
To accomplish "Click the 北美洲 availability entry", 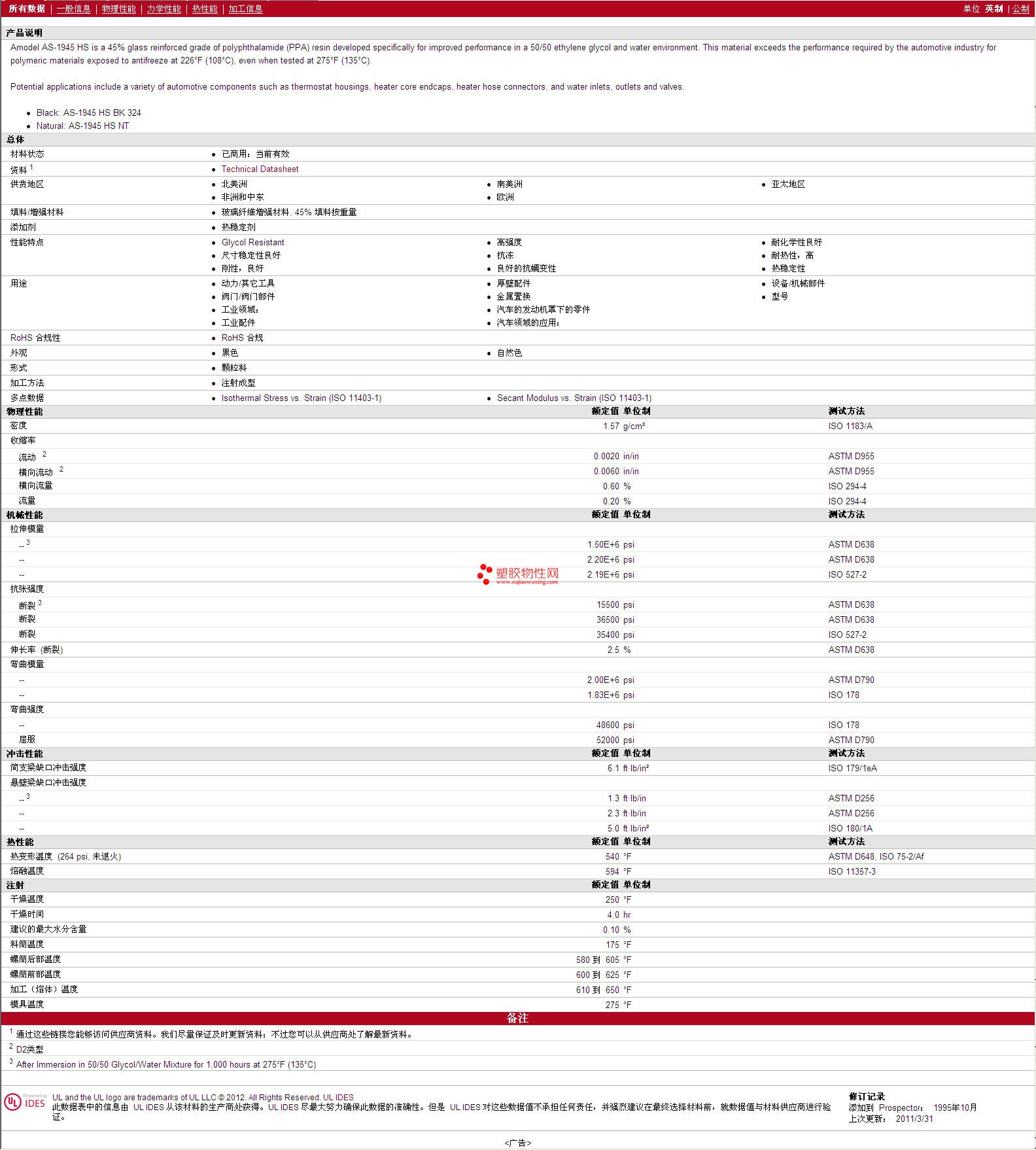I will coord(234,184).
